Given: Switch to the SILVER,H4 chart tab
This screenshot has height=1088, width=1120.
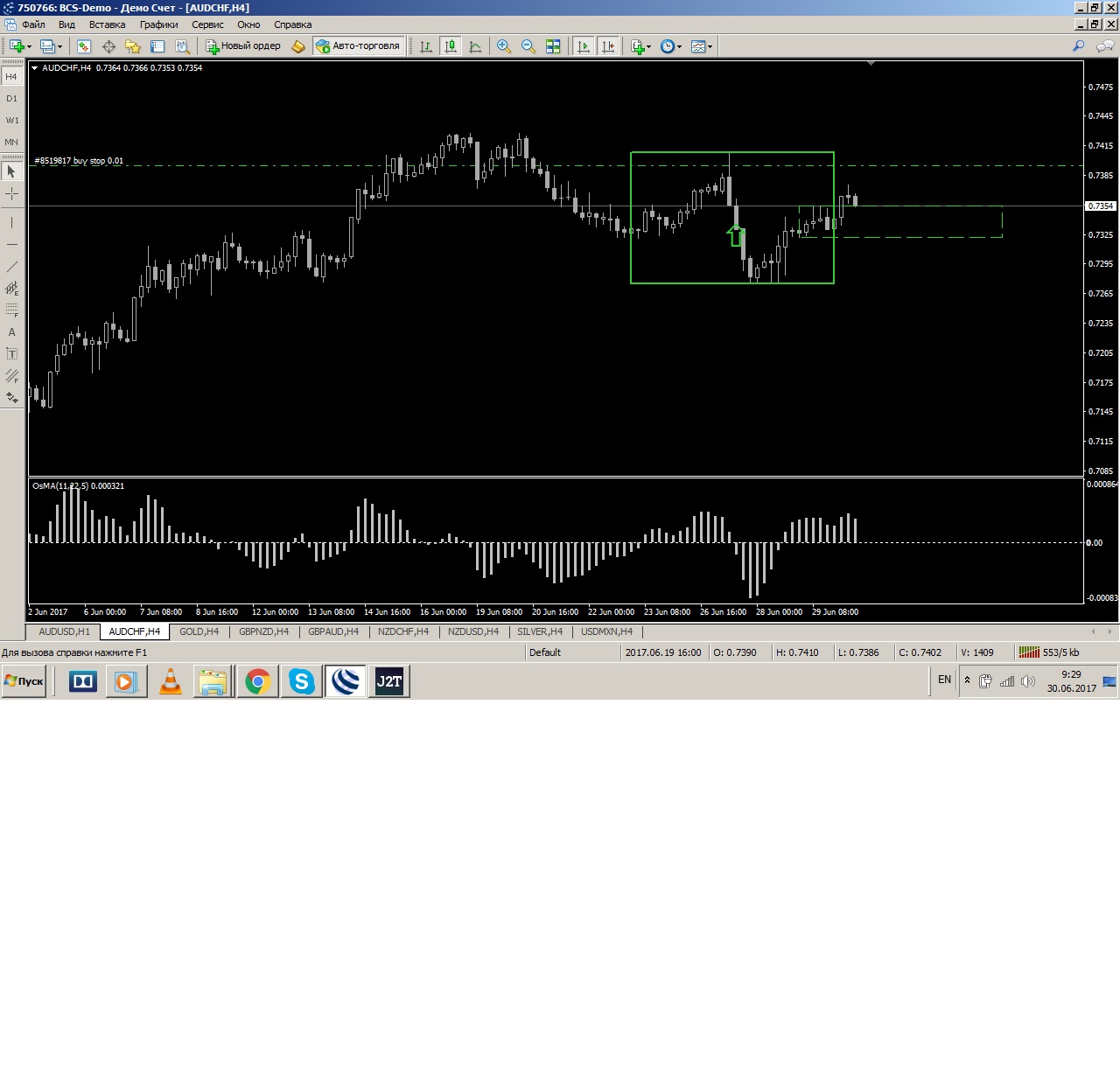Looking at the screenshot, I should [x=540, y=631].
